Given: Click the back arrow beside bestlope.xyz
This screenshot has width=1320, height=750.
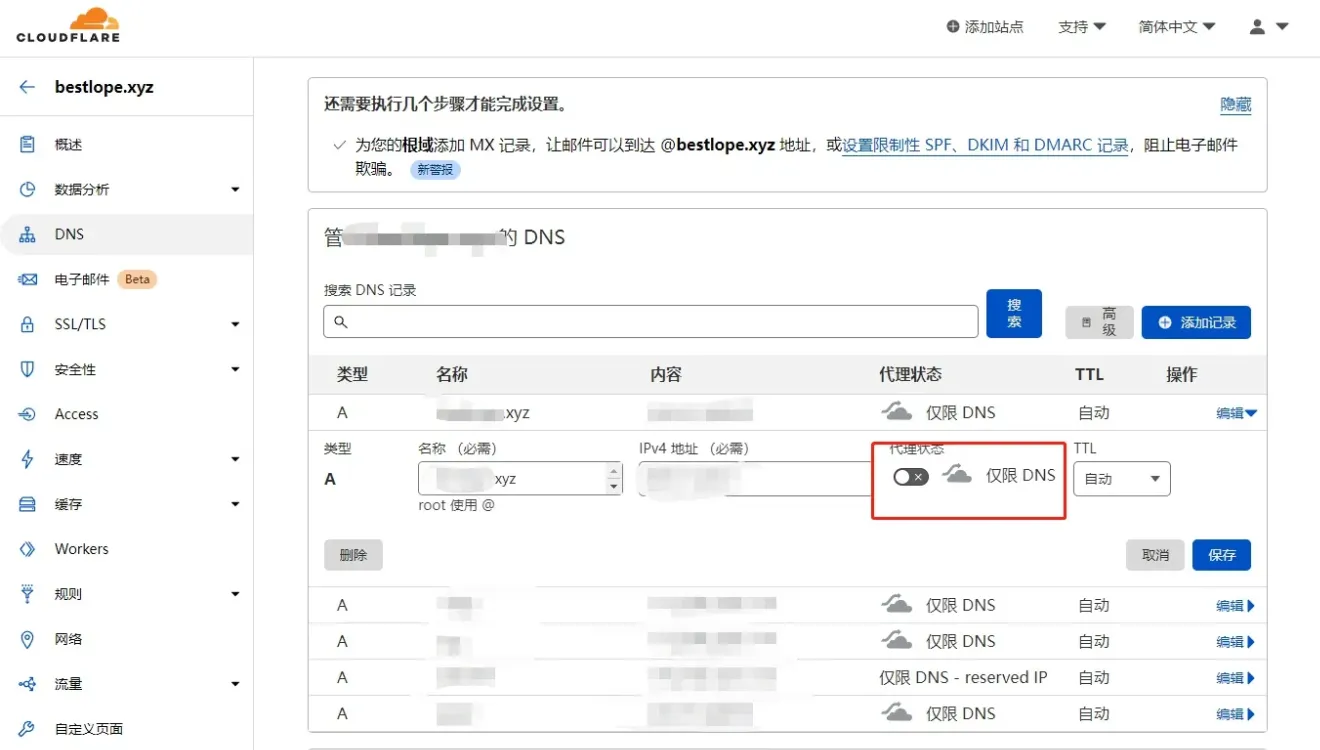Looking at the screenshot, I should pos(27,87).
